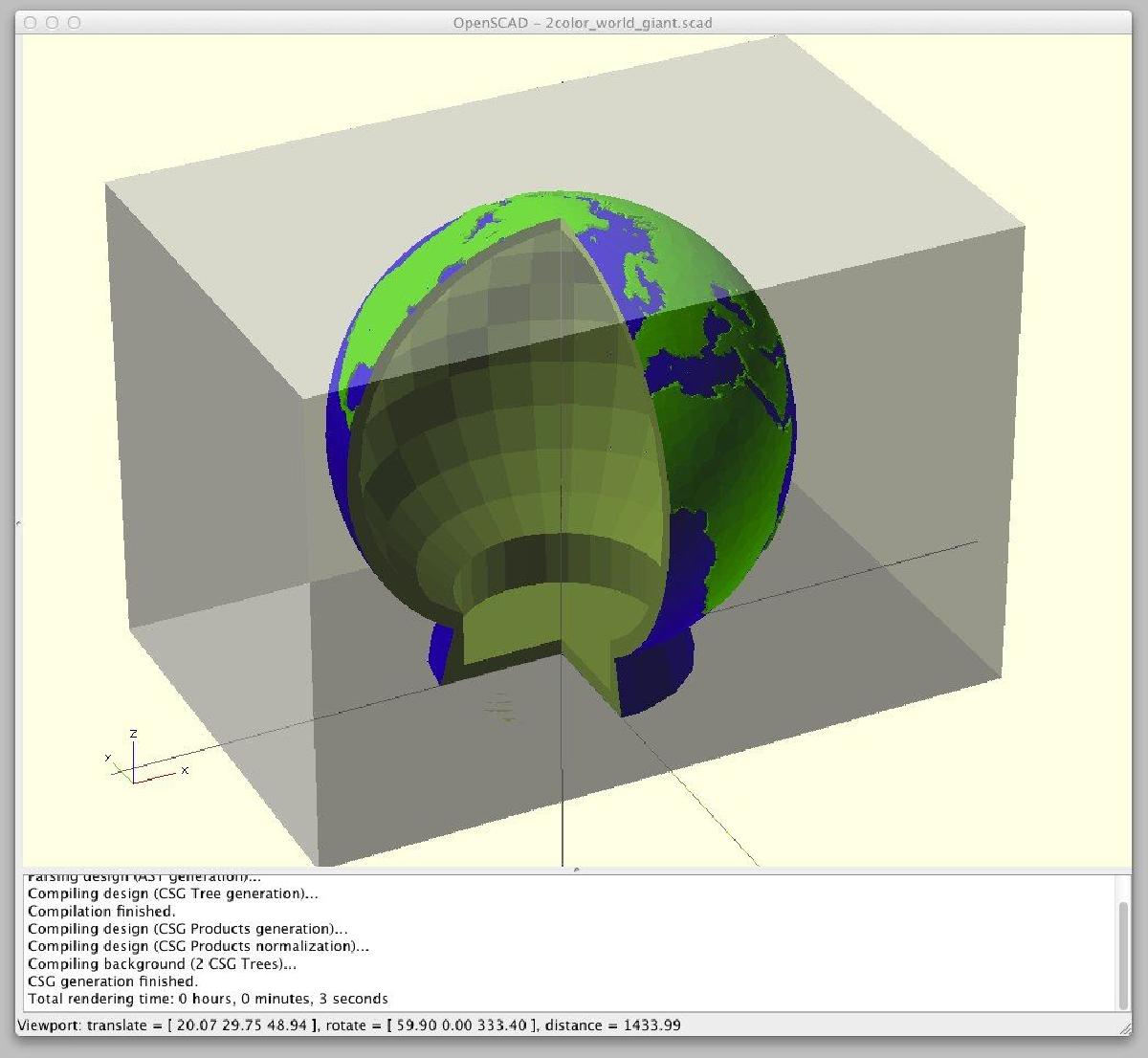Click the collapsed editor splitter on left edge
Image resolution: width=1148 pixels, height=1058 pixels.
point(18,522)
